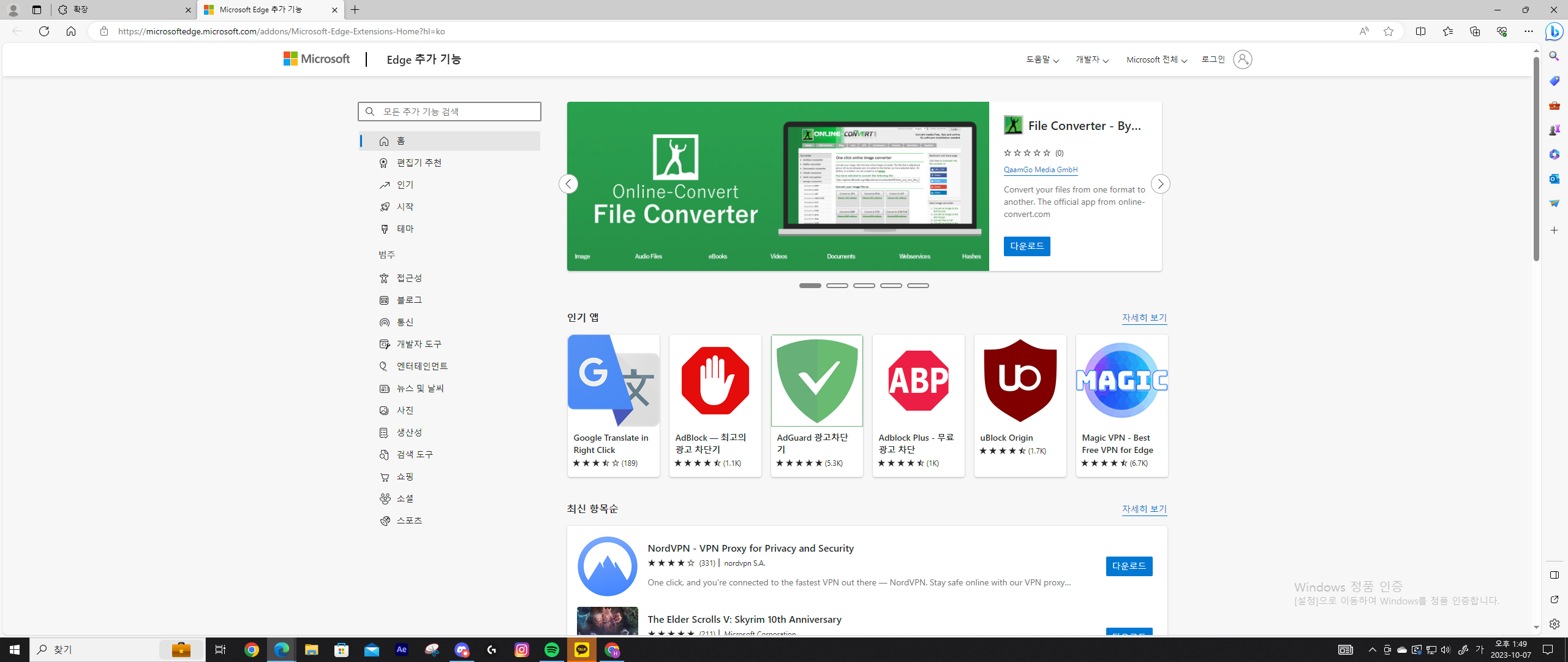Select third carousel slide indicator

[864, 286]
